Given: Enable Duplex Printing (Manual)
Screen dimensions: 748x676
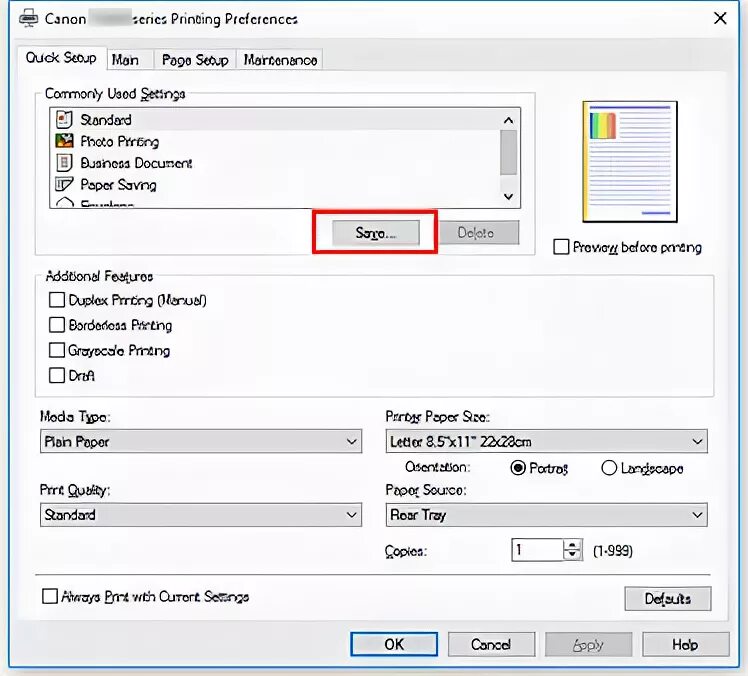Looking at the screenshot, I should (57, 300).
